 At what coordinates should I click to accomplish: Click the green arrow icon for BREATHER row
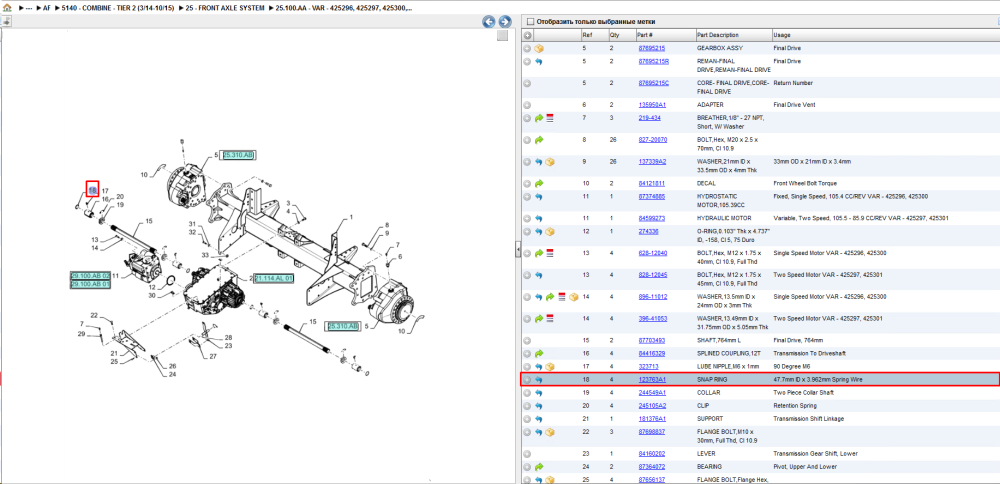pos(539,118)
